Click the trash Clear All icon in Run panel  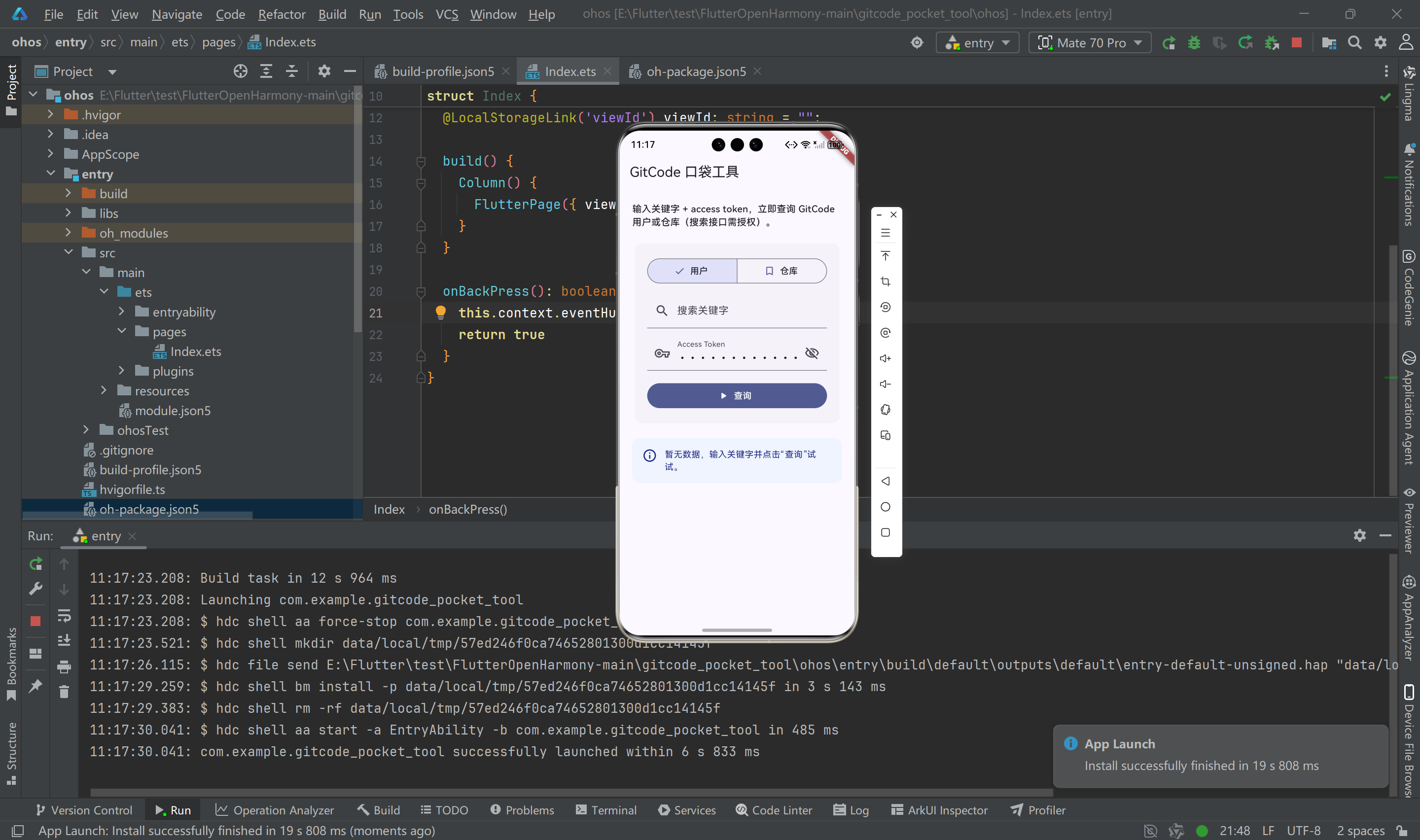pyautogui.click(x=64, y=692)
